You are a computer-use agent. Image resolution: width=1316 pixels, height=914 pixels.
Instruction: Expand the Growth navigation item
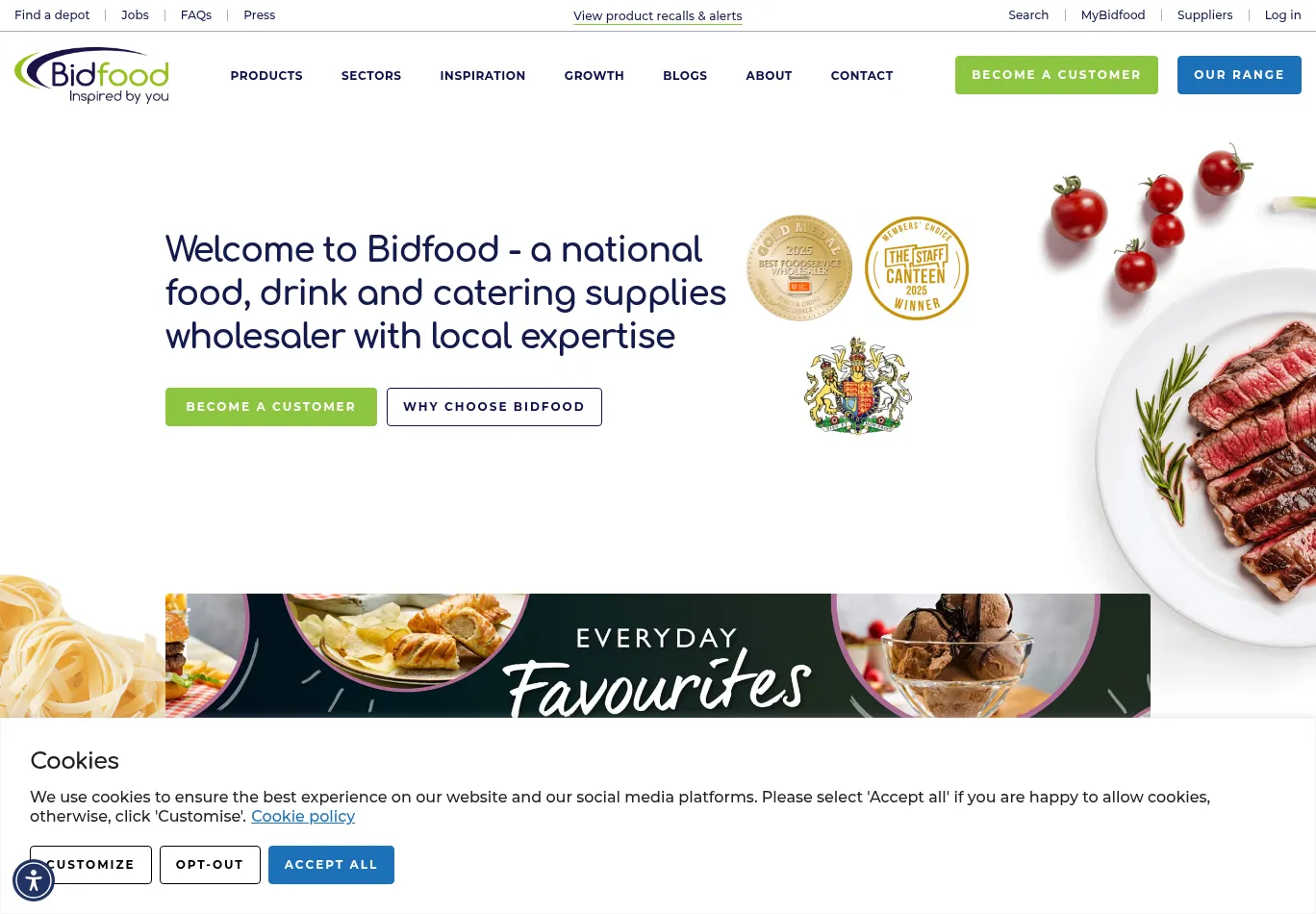(595, 75)
